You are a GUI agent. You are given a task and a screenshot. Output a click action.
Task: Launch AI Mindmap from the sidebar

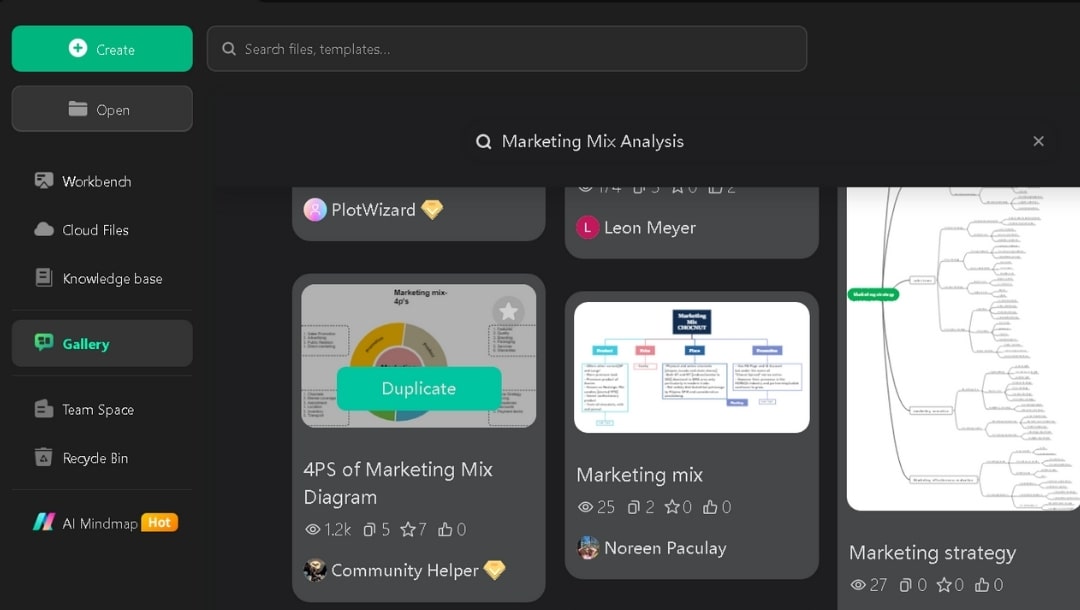100,522
